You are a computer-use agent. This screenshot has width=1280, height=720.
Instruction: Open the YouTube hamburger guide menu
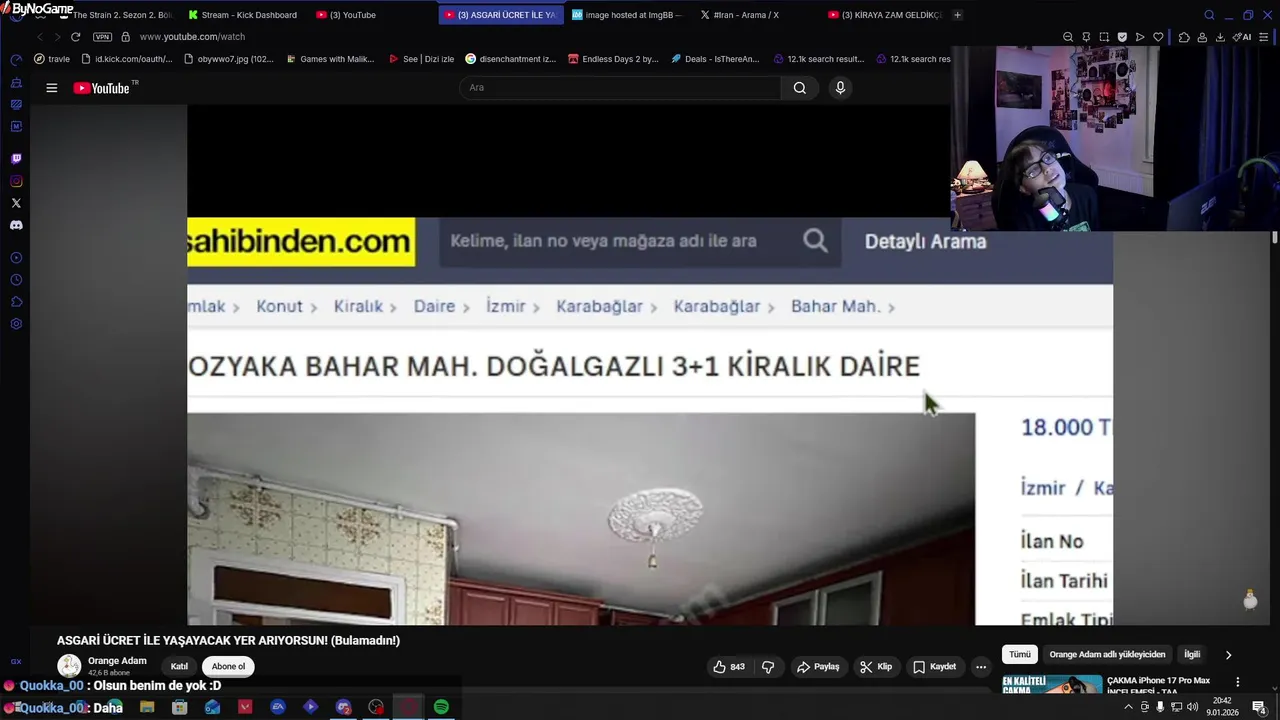coord(51,88)
